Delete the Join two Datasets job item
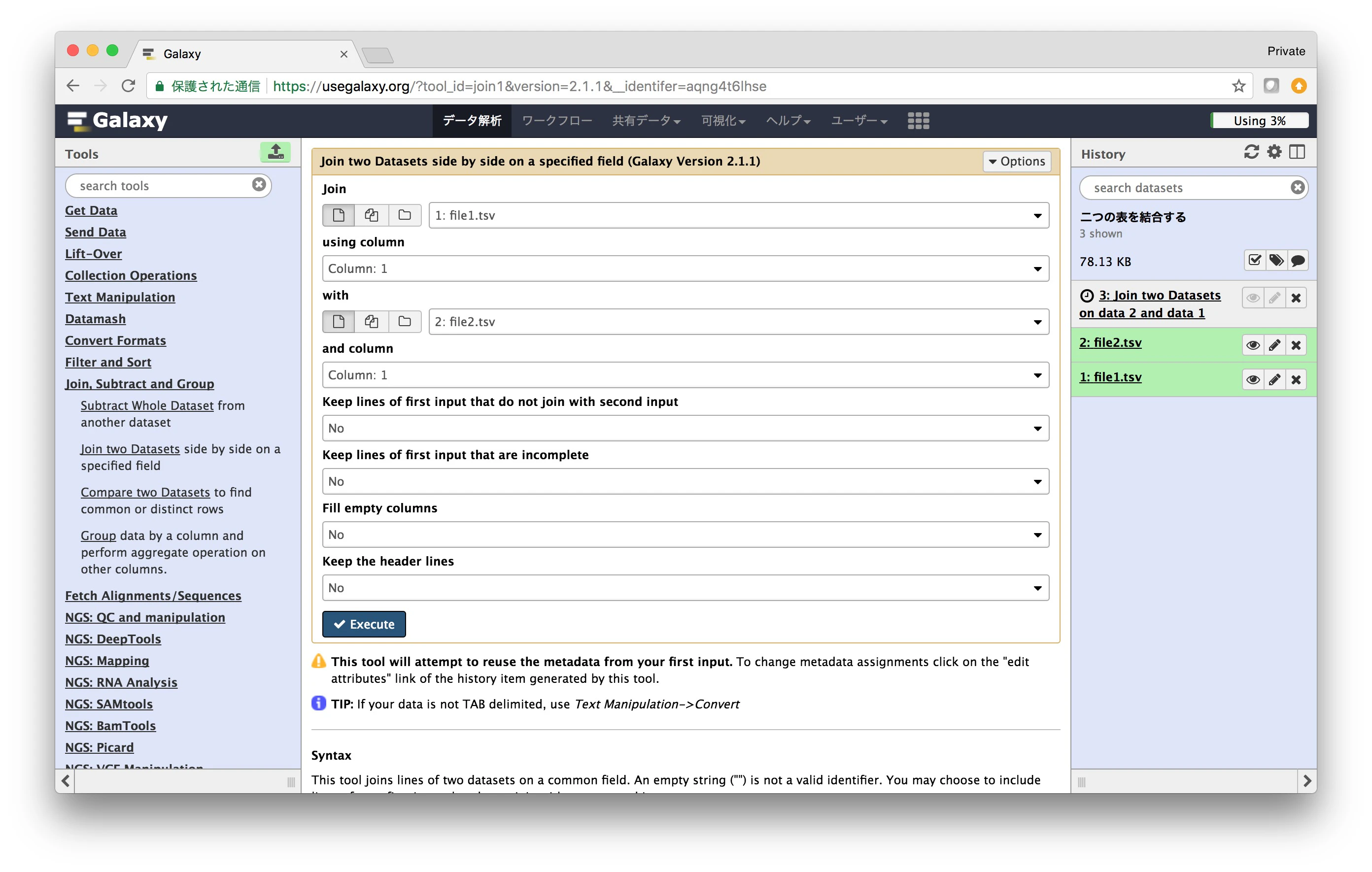 (x=1296, y=298)
